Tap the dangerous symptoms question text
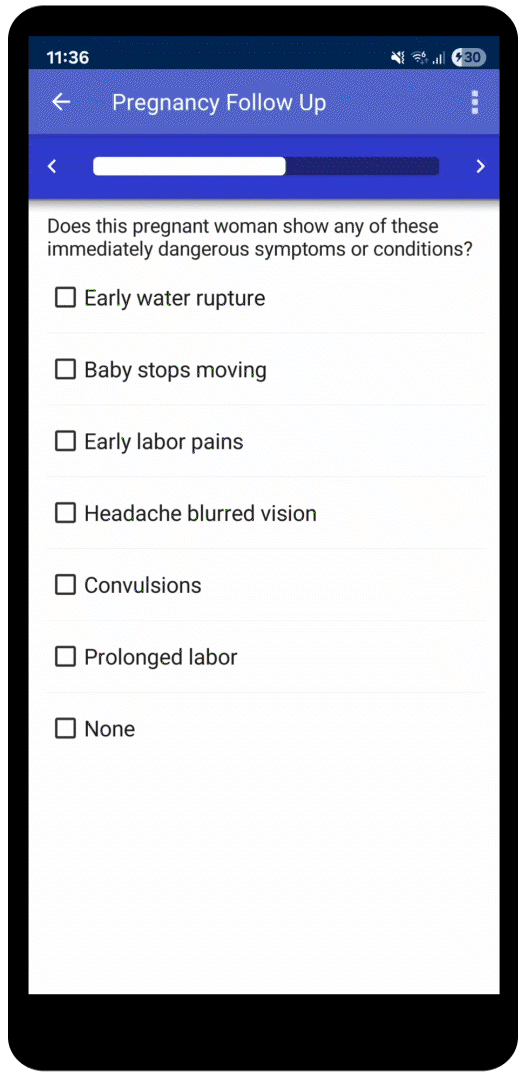The width and height of the screenshot is (526, 1077). pyautogui.click(x=260, y=238)
